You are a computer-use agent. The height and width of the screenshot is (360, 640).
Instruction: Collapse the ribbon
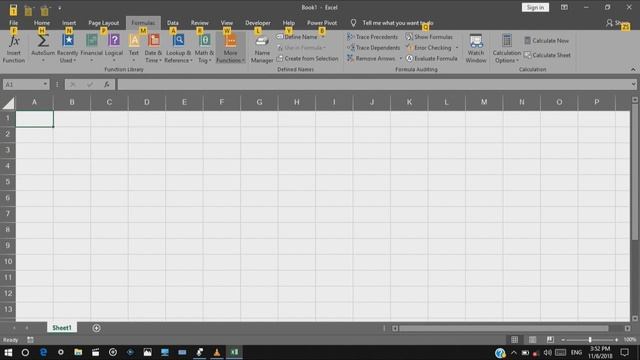point(633,69)
